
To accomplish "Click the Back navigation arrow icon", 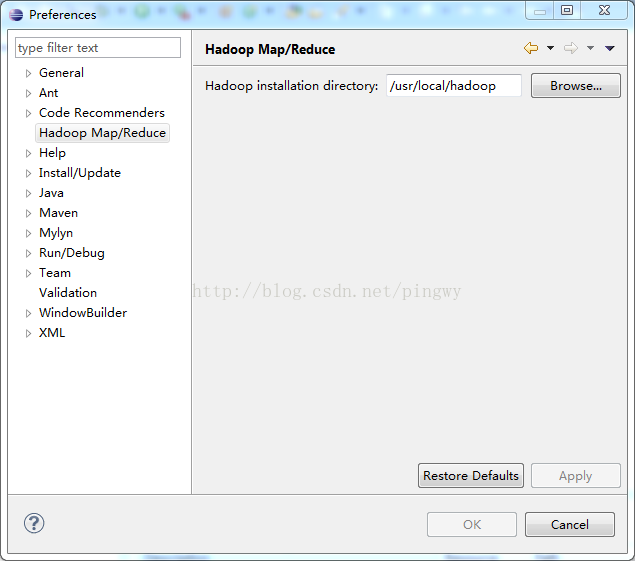I will (x=531, y=48).
